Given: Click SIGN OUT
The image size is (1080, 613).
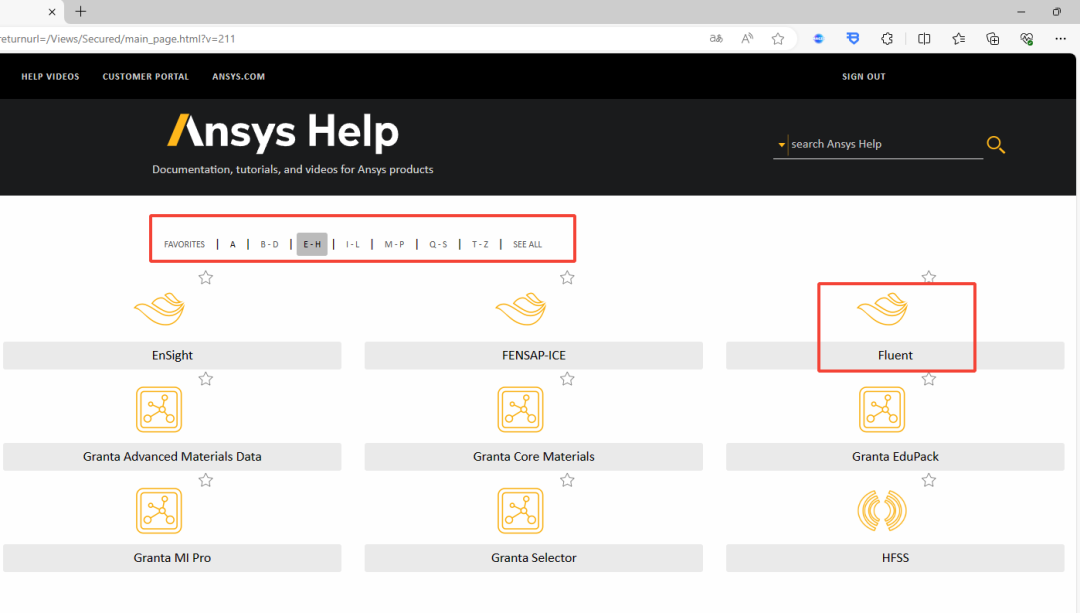Looking at the screenshot, I should point(864,76).
